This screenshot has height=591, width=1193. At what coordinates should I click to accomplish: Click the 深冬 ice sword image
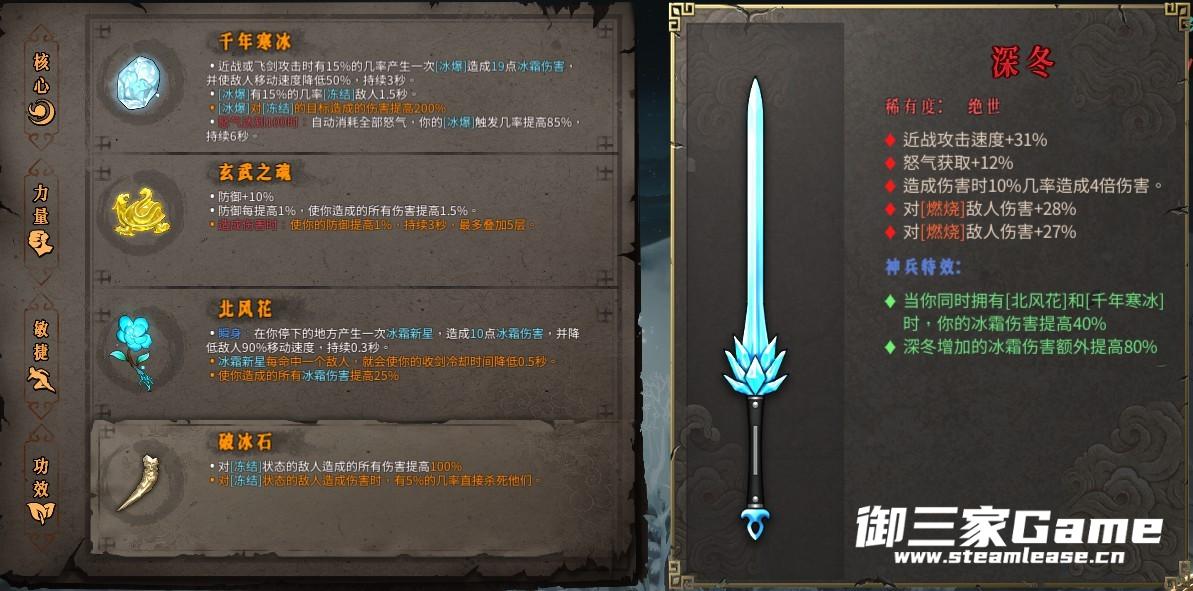pos(755,308)
